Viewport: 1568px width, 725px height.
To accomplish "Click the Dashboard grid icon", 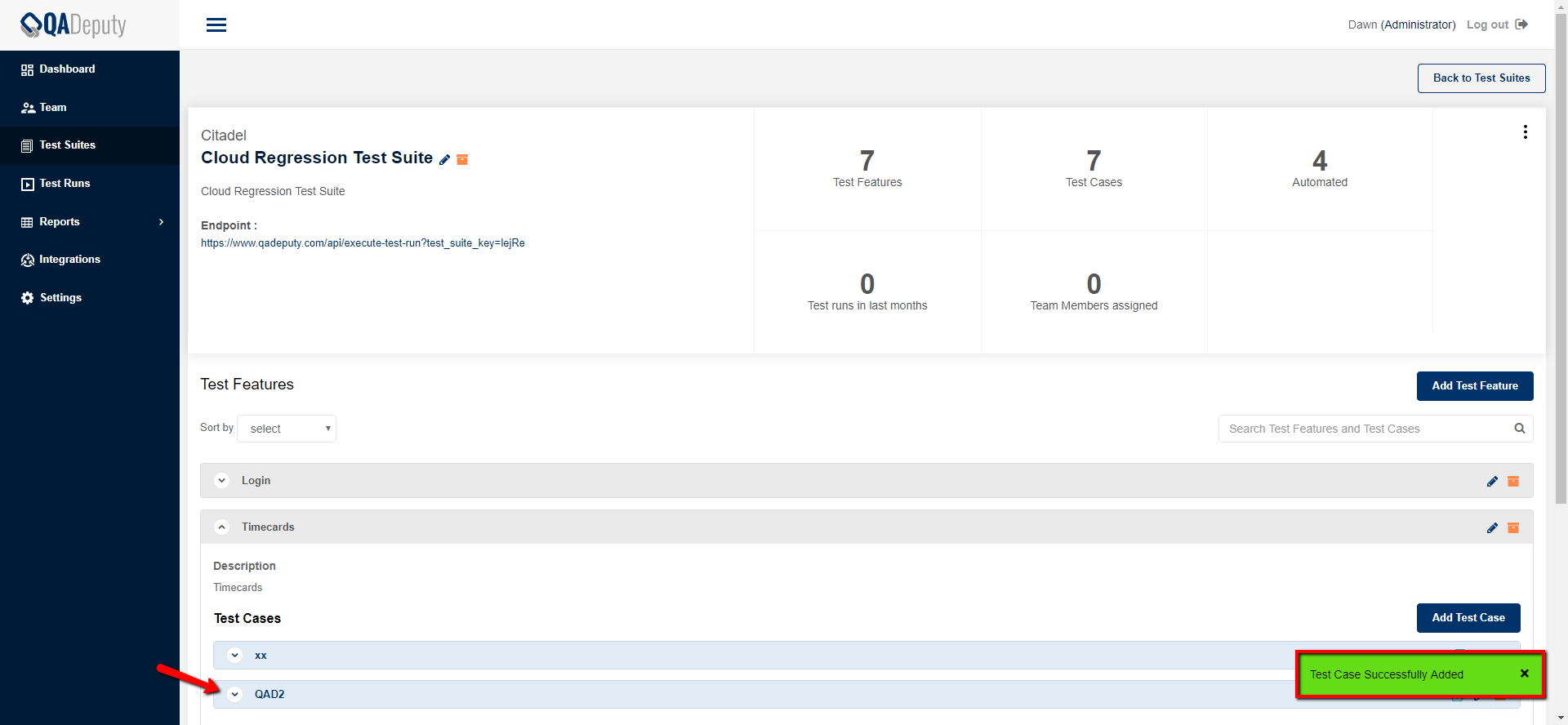I will coord(27,69).
